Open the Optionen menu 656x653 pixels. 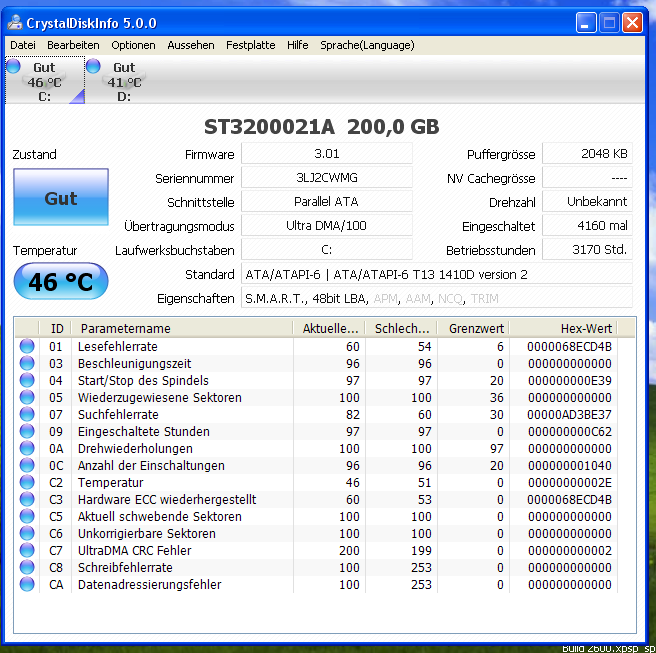[x=133, y=45]
